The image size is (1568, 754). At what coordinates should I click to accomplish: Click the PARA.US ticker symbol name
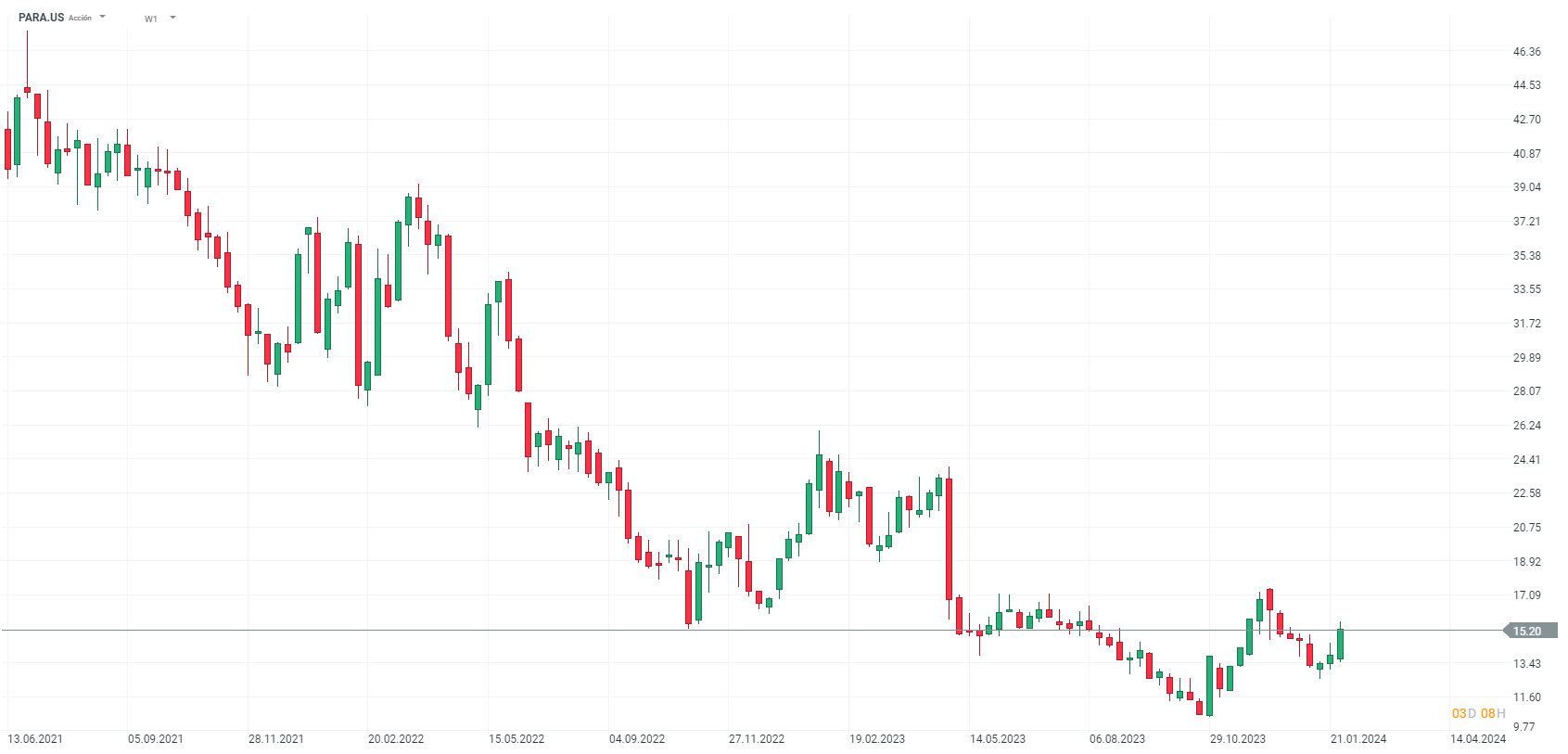pyautogui.click(x=41, y=18)
